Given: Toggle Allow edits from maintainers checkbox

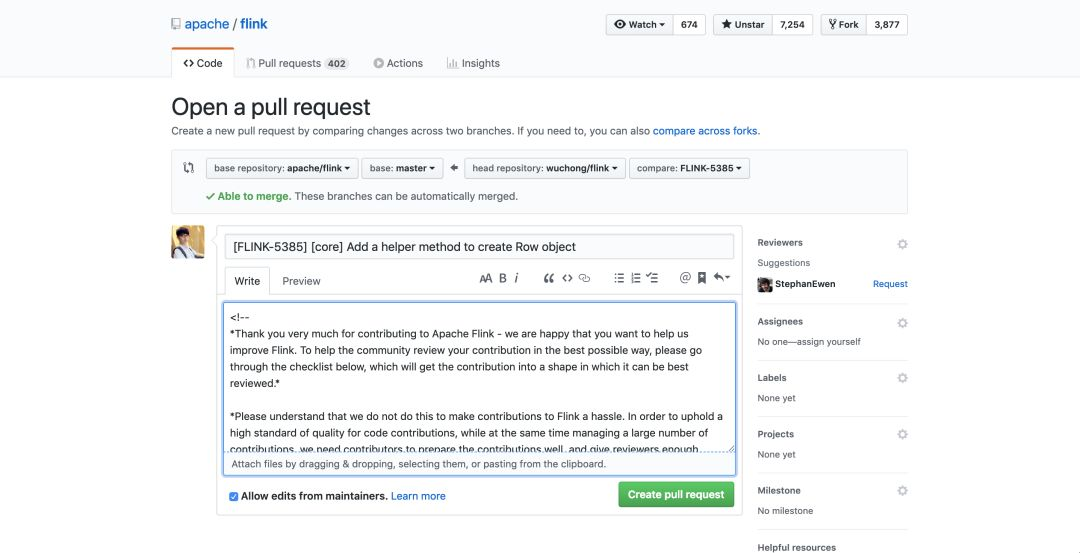Looking at the screenshot, I should [x=234, y=496].
